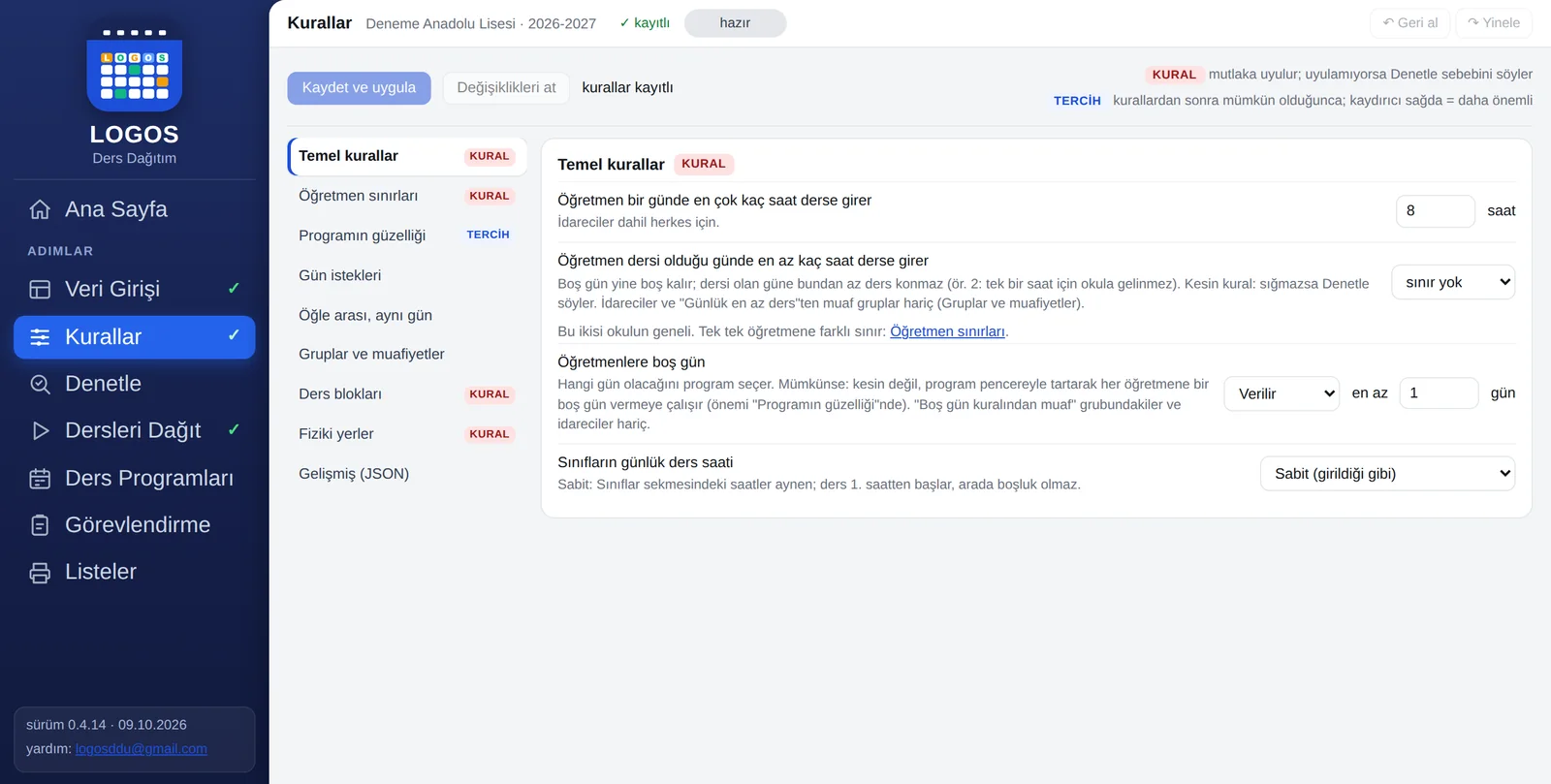Screen dimensions: 1551x784
Task: Open Gruplar ve muafiyetler section
Action: [407, 354]
